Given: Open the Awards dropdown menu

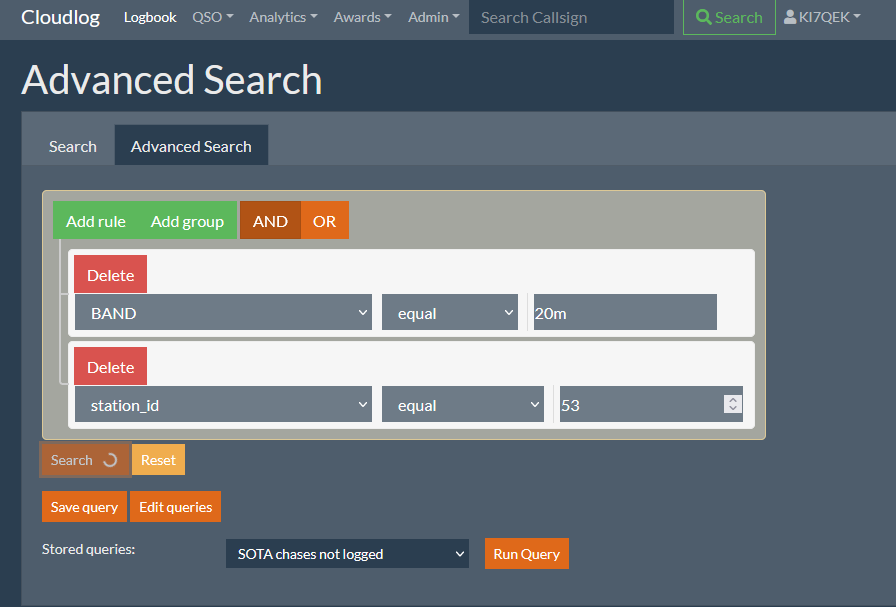Looking at the screenshot, I should pyautogui.click(x=361, y=16).
